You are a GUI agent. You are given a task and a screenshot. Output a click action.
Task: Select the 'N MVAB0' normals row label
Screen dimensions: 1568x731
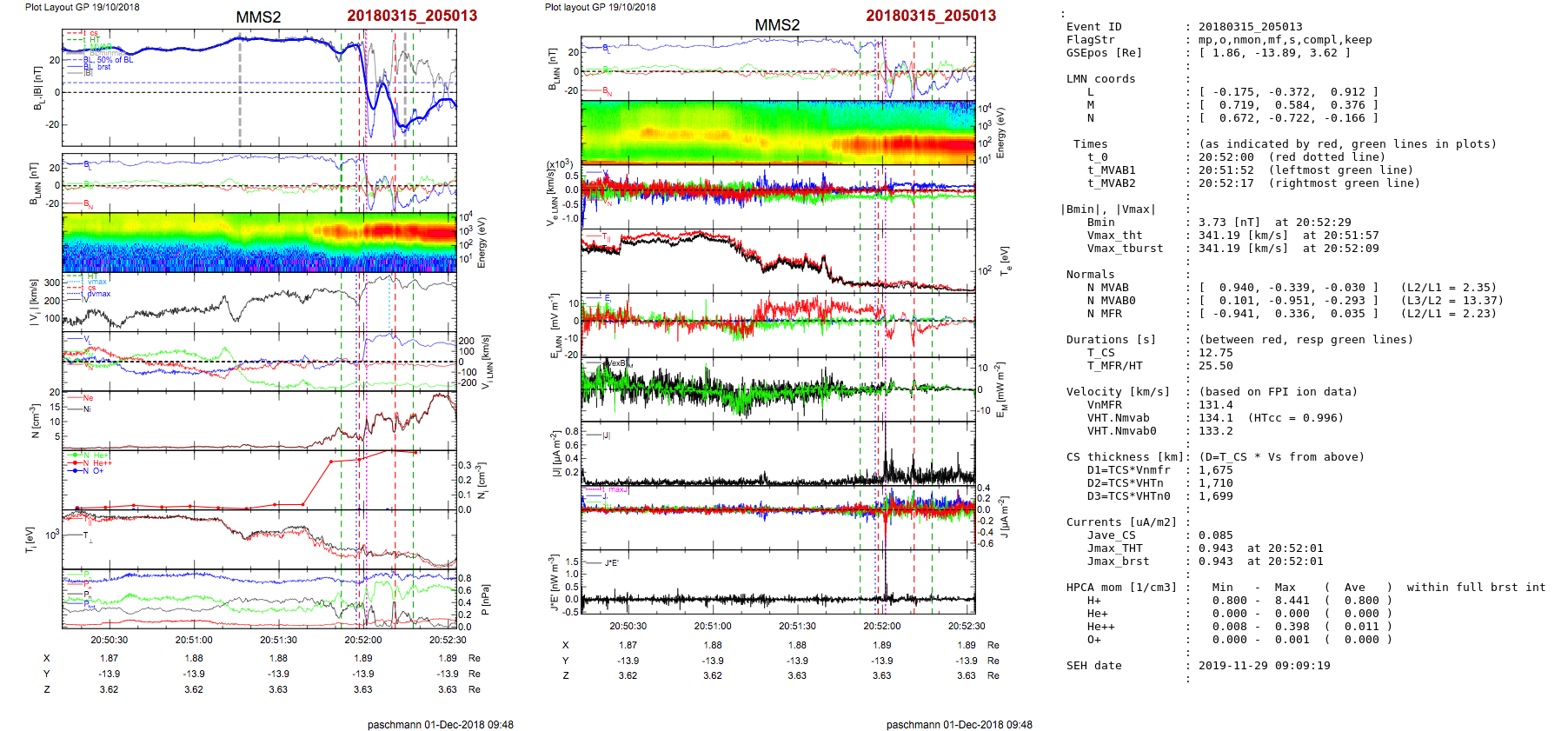pyautogui.click(x=1111, y=301)
